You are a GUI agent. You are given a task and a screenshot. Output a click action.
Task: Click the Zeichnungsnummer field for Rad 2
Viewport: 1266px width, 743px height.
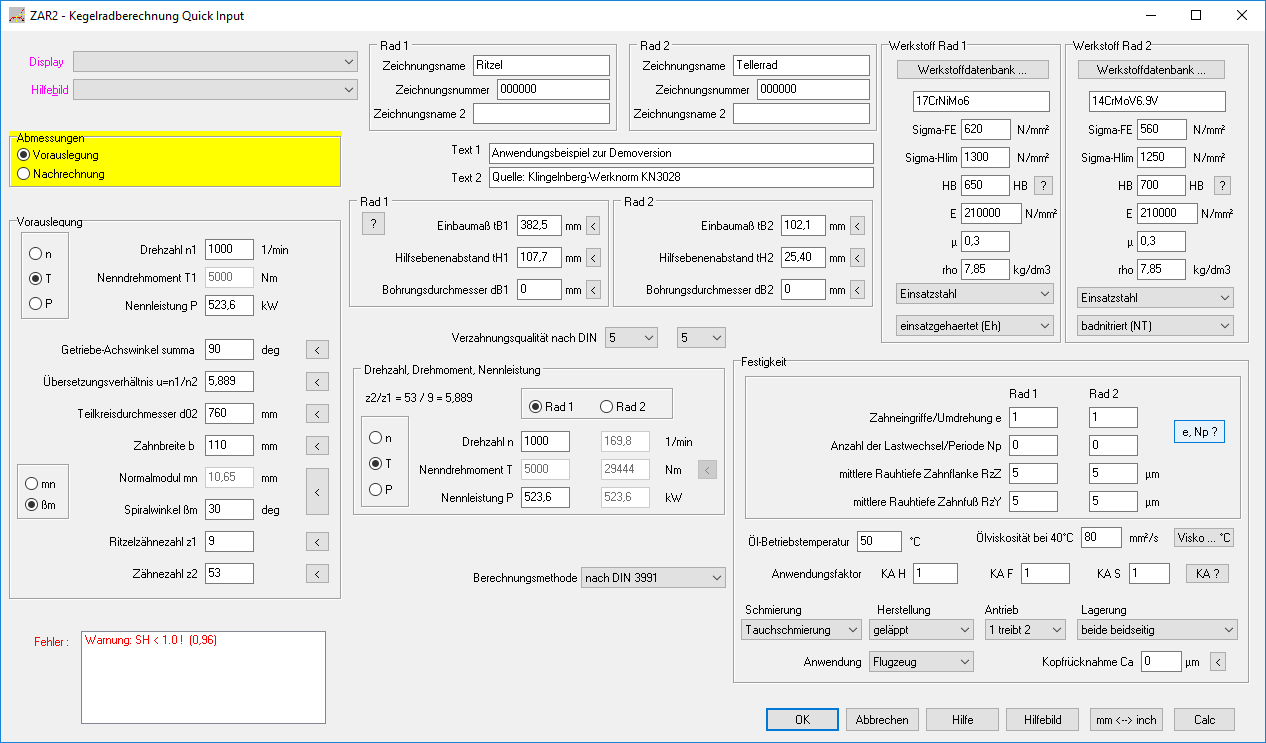click(813, 89)
